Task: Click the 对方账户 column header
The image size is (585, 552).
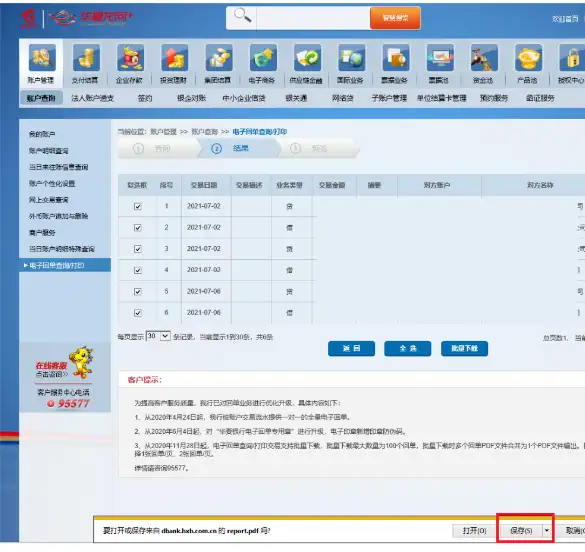Action: coord(437,185)
